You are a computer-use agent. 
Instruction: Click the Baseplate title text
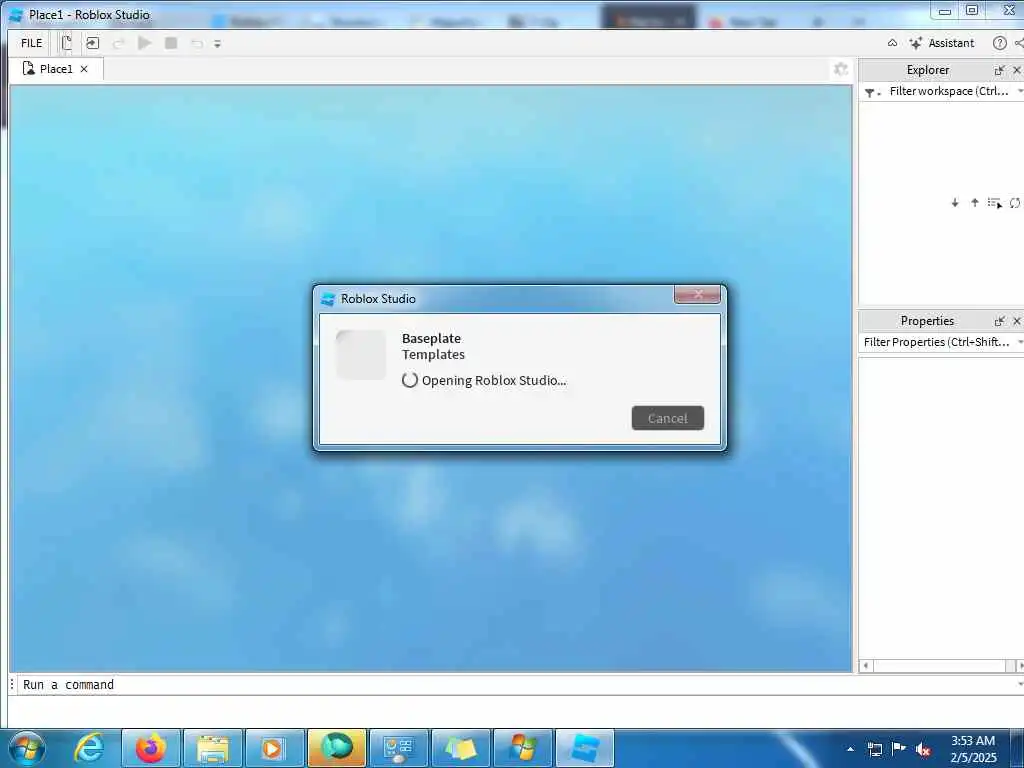431,338
